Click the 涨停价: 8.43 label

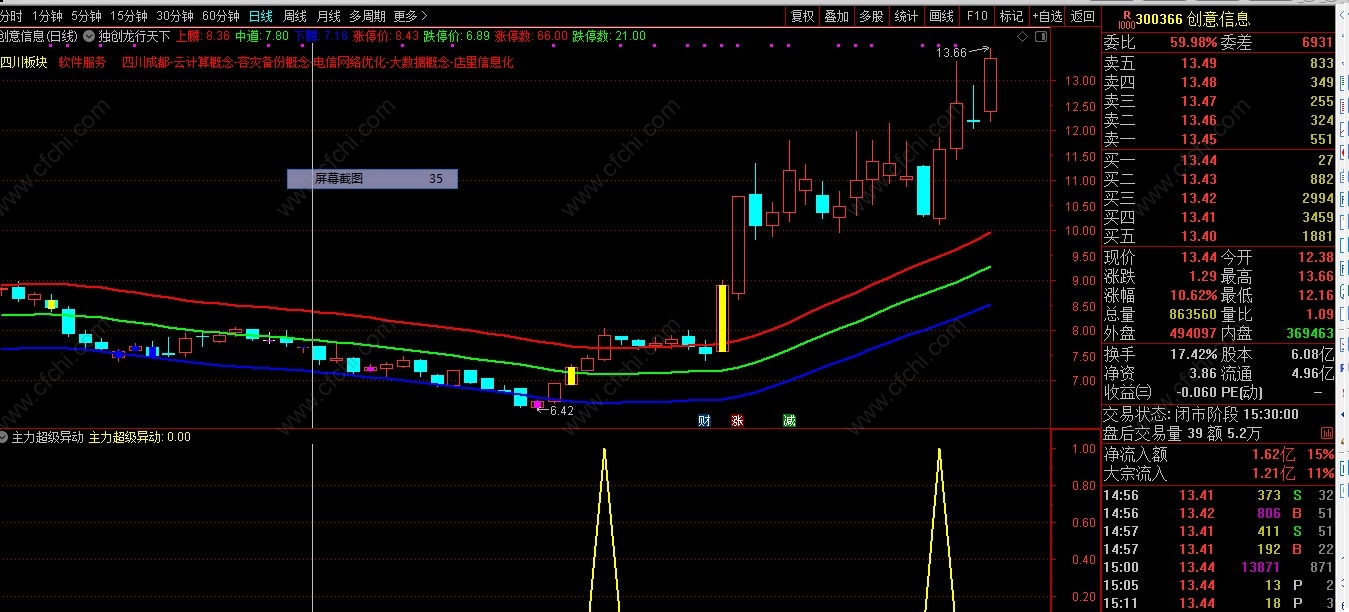pos(386,36)
